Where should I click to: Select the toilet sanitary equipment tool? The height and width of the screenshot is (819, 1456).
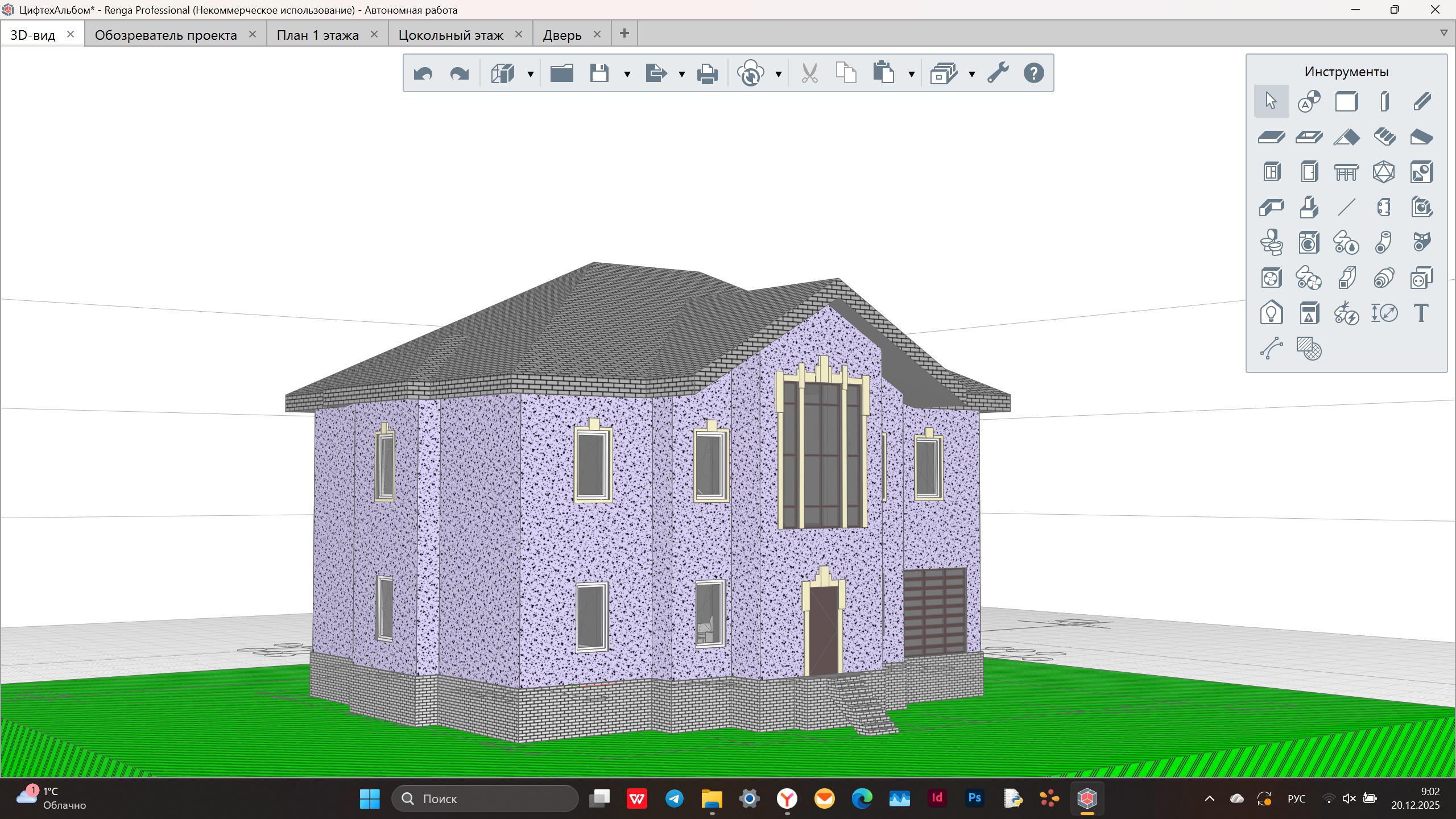point(1271,243)
